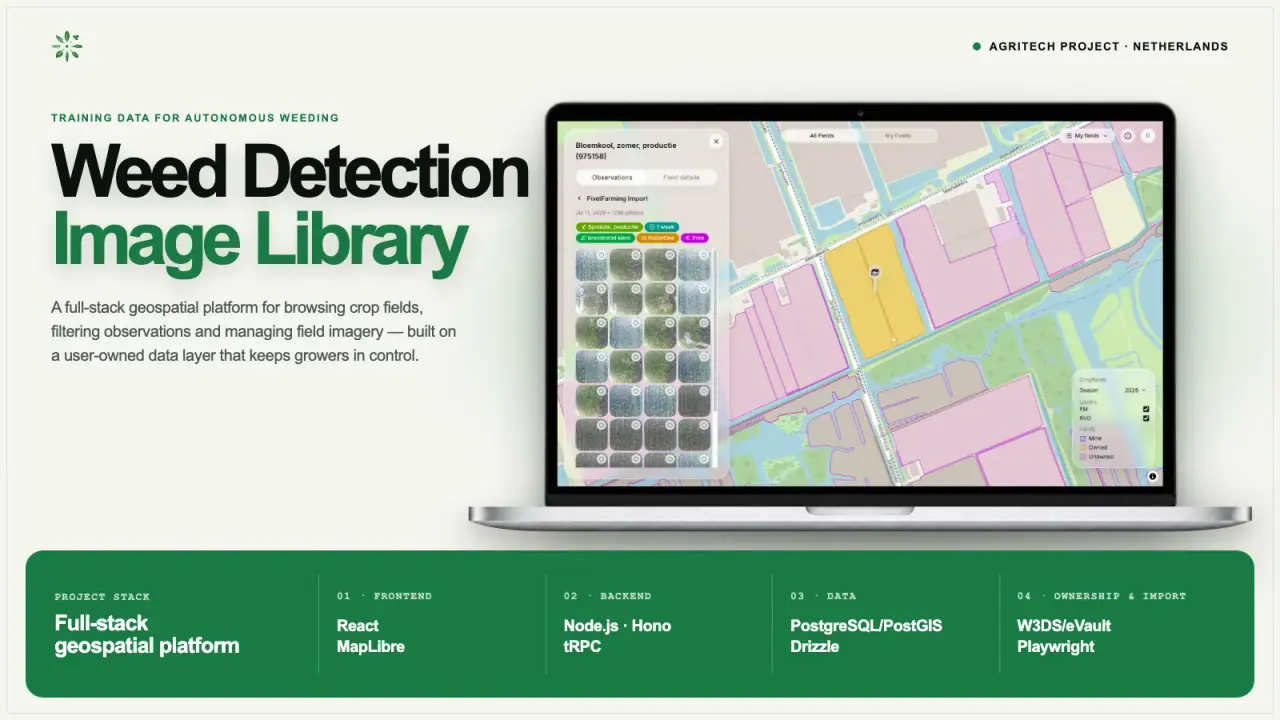1280x720 pixels.
Task: Click the "Playwright" import entry
Action: pos(1056,647)
